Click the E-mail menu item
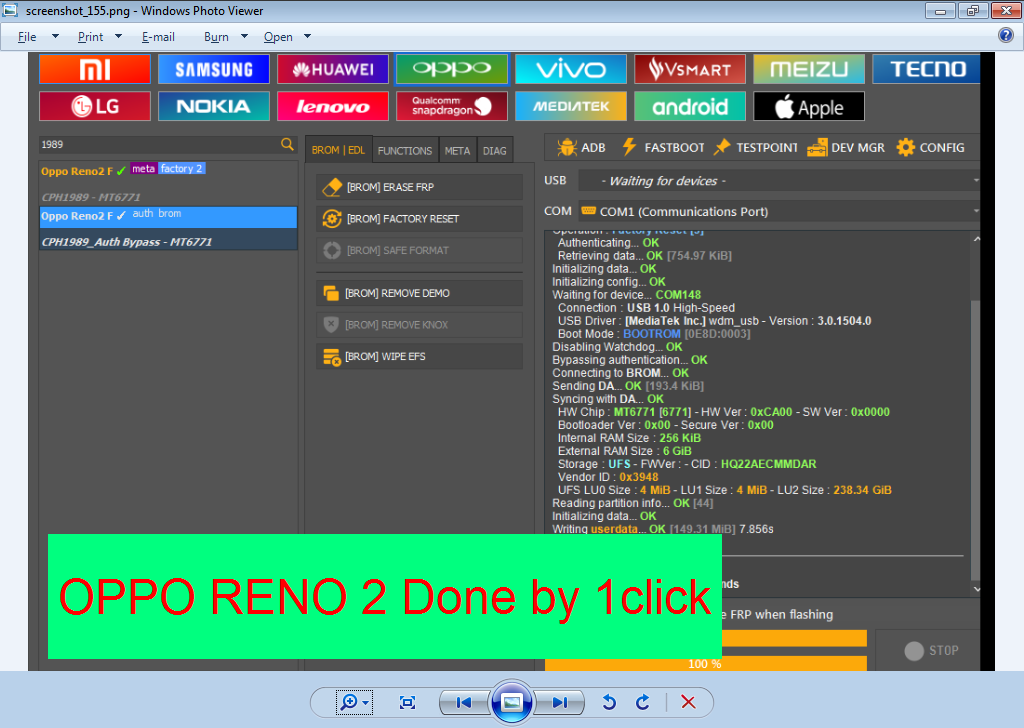 [158, 37]
